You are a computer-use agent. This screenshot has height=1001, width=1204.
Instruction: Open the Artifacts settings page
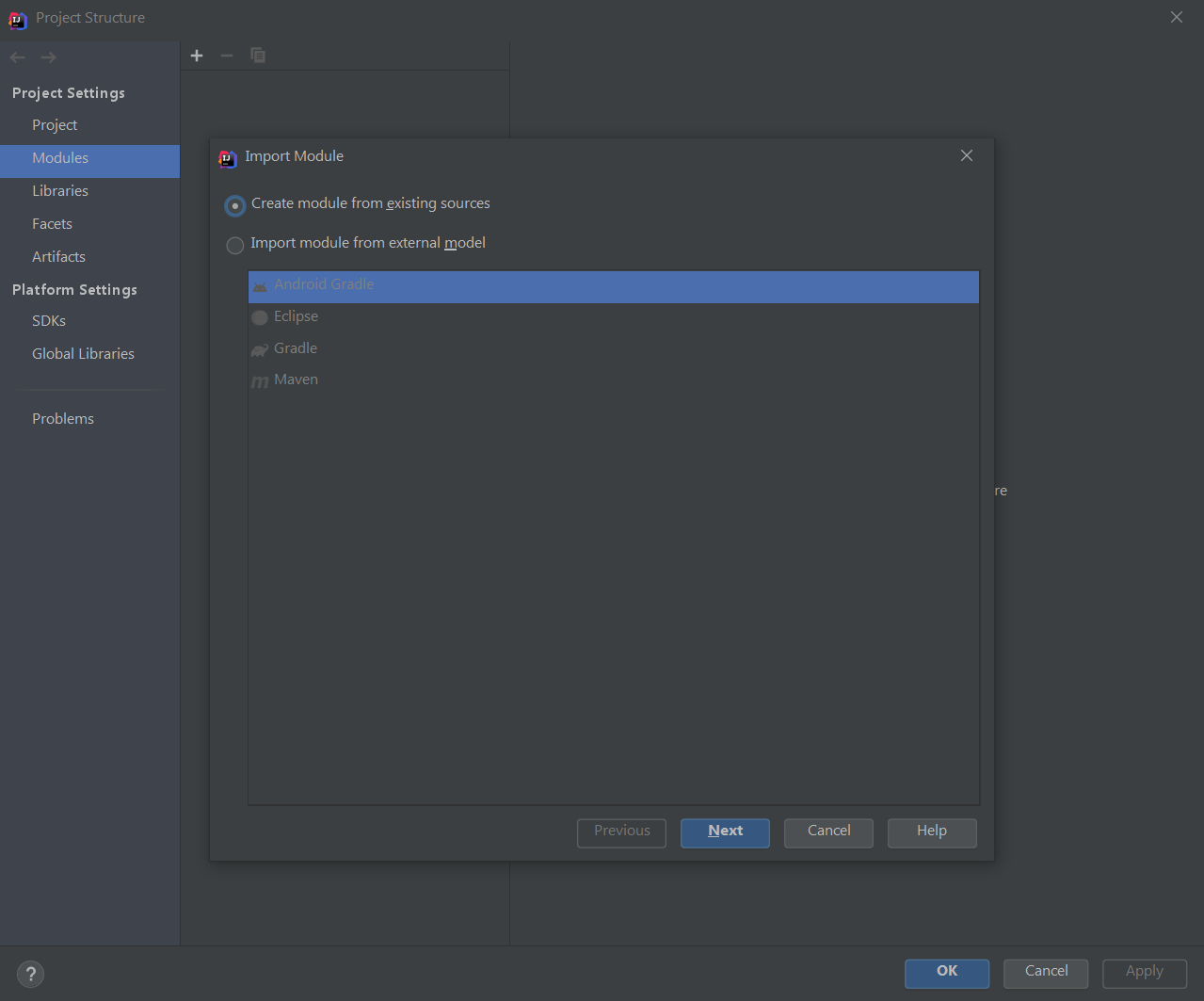click(x=89, y=257)
